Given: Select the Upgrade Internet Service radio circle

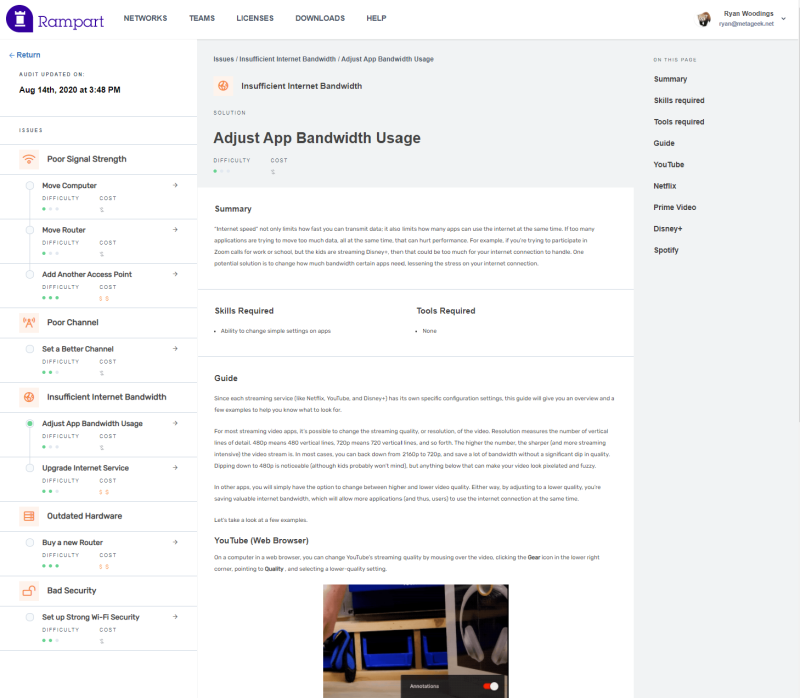Looking at the screenshot, I should coord(30,468).
